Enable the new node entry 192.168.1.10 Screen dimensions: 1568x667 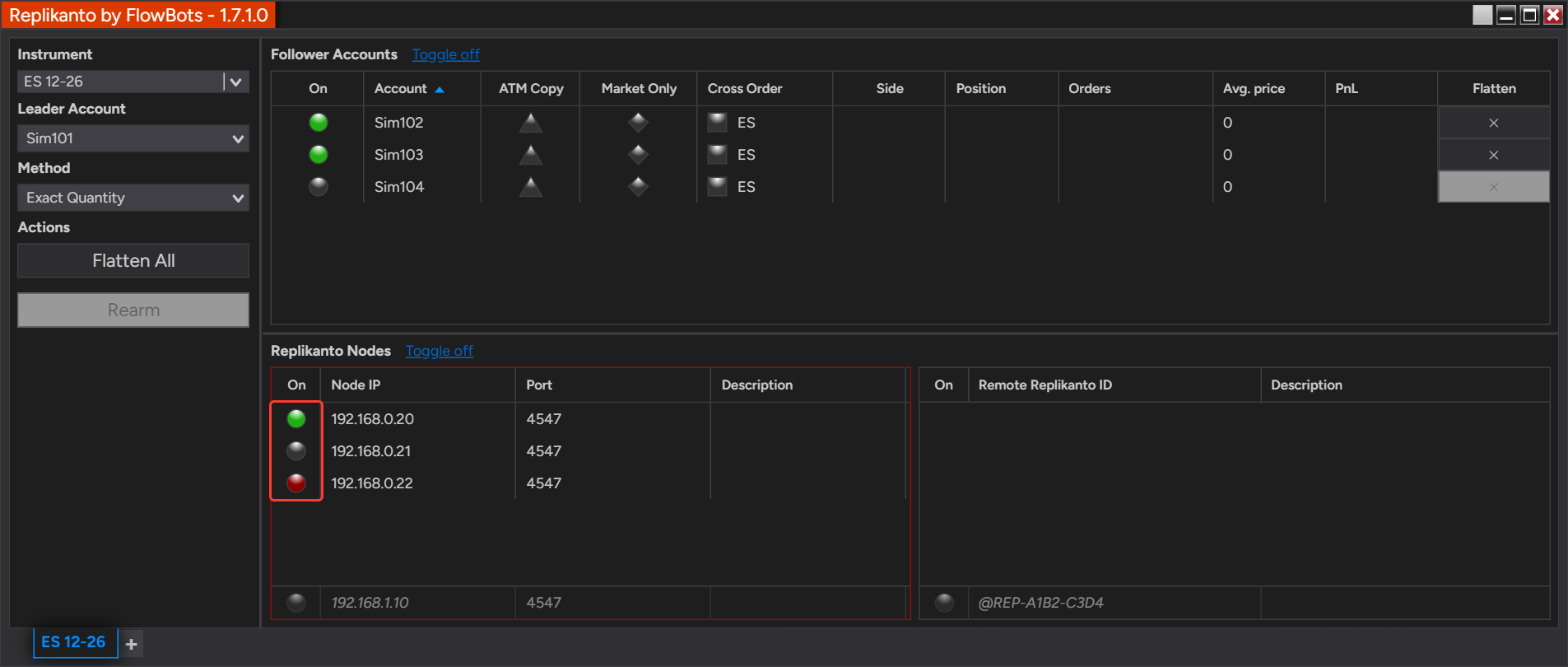tap(296, 603)
